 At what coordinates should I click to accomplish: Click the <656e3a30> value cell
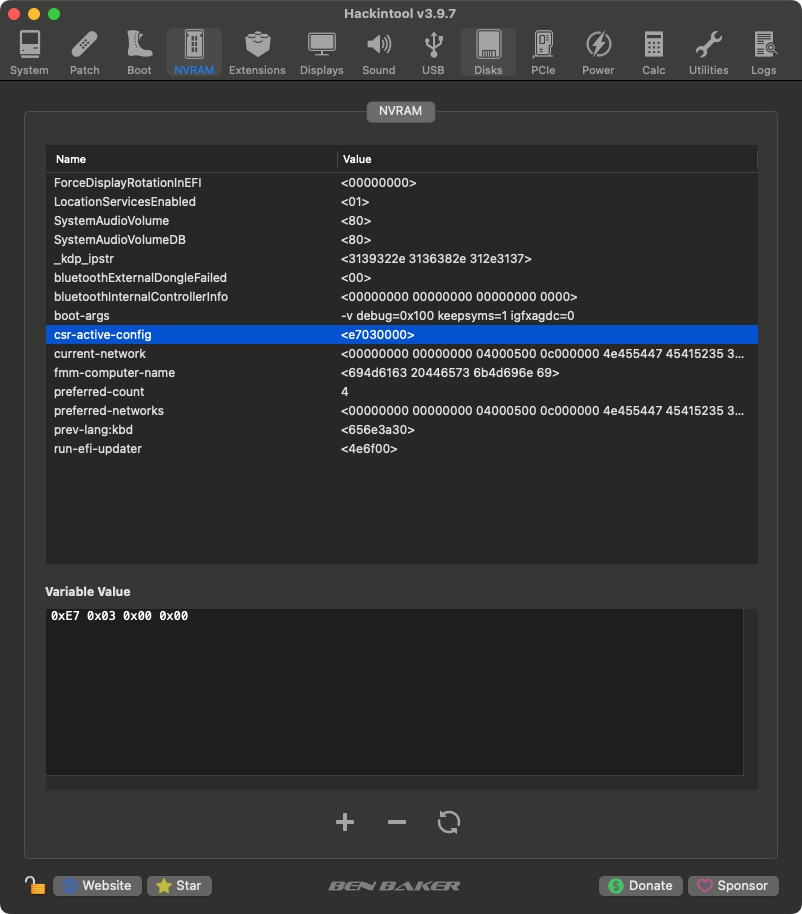[378, 430]
